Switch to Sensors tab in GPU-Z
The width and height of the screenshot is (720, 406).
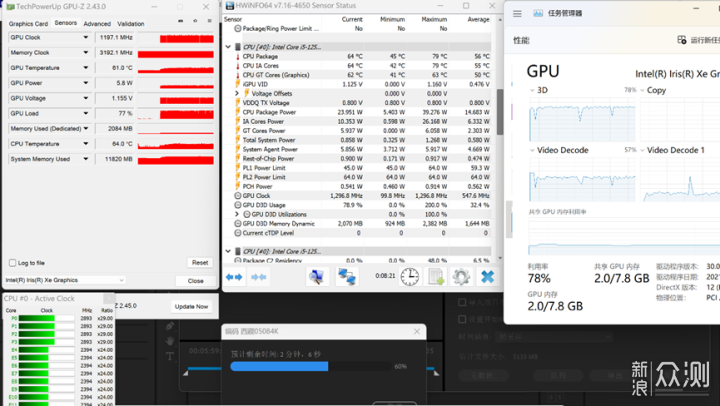pyautogui.click(x=66, y=23)
